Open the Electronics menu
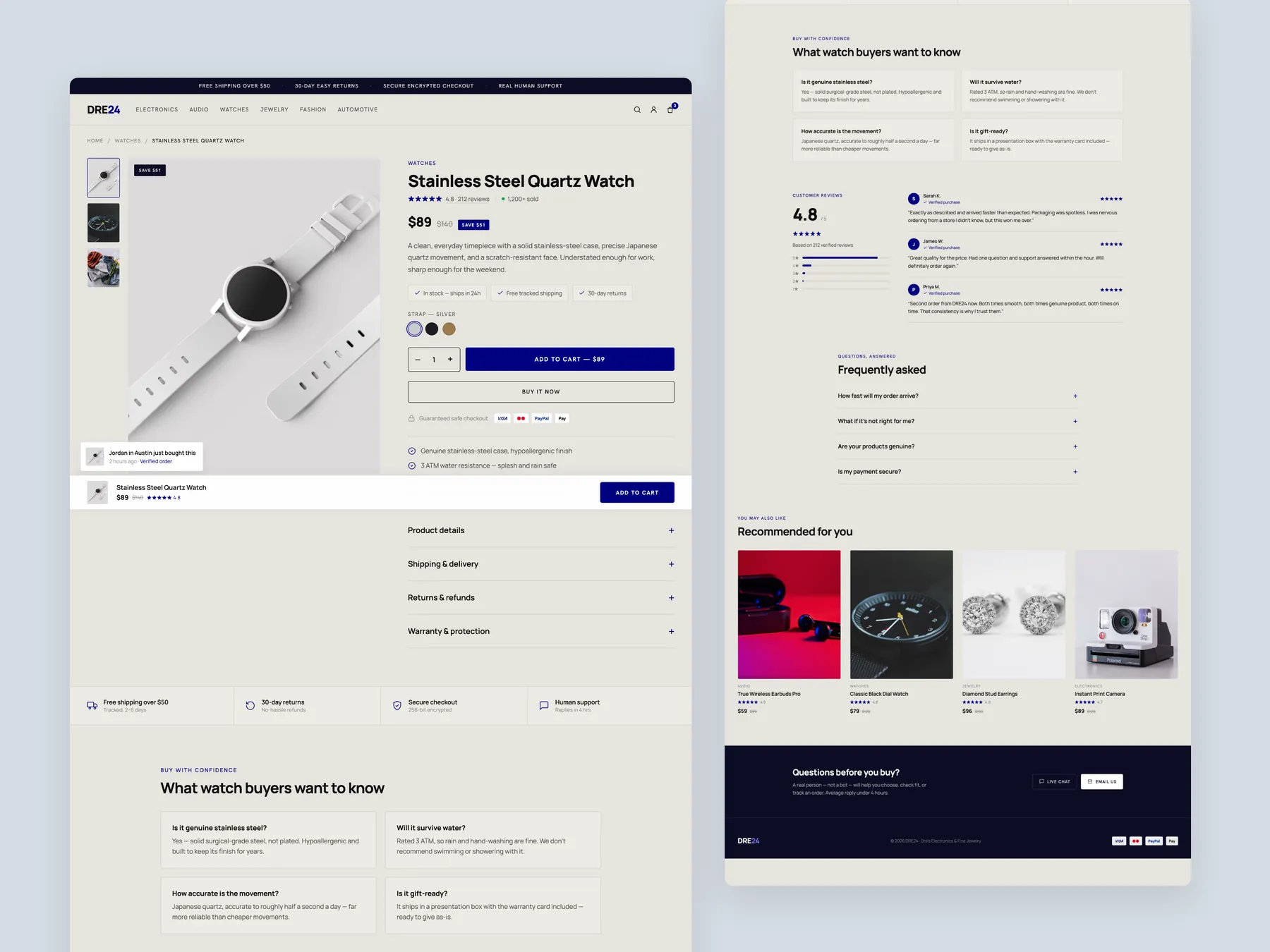1270x952 pixels. click(x=157, y=110)
